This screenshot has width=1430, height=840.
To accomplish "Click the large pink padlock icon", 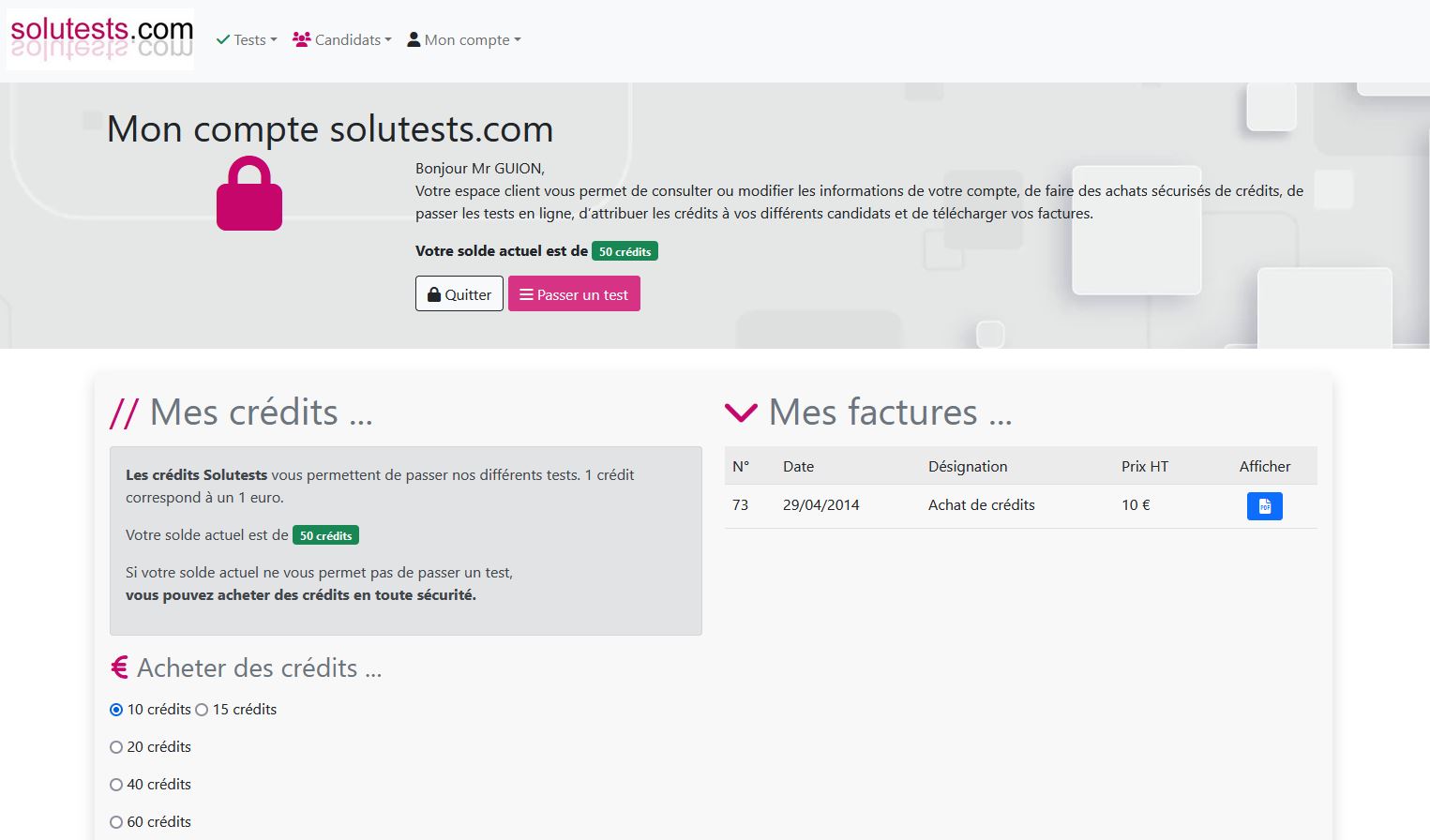I will click(x=249, y=193).
